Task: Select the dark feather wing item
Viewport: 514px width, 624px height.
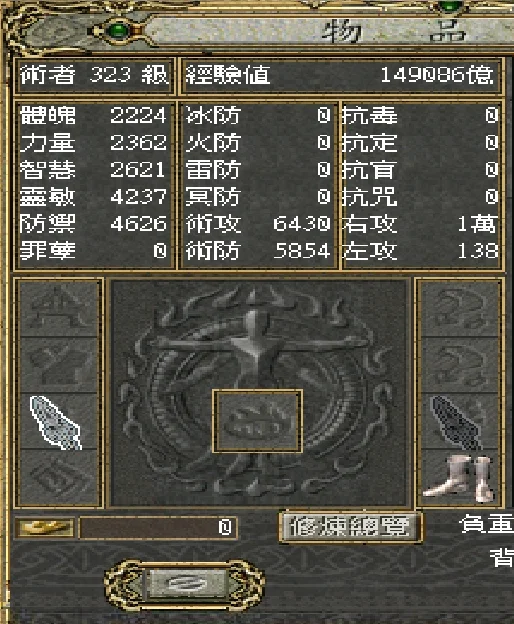Action: tap(457, 423)
